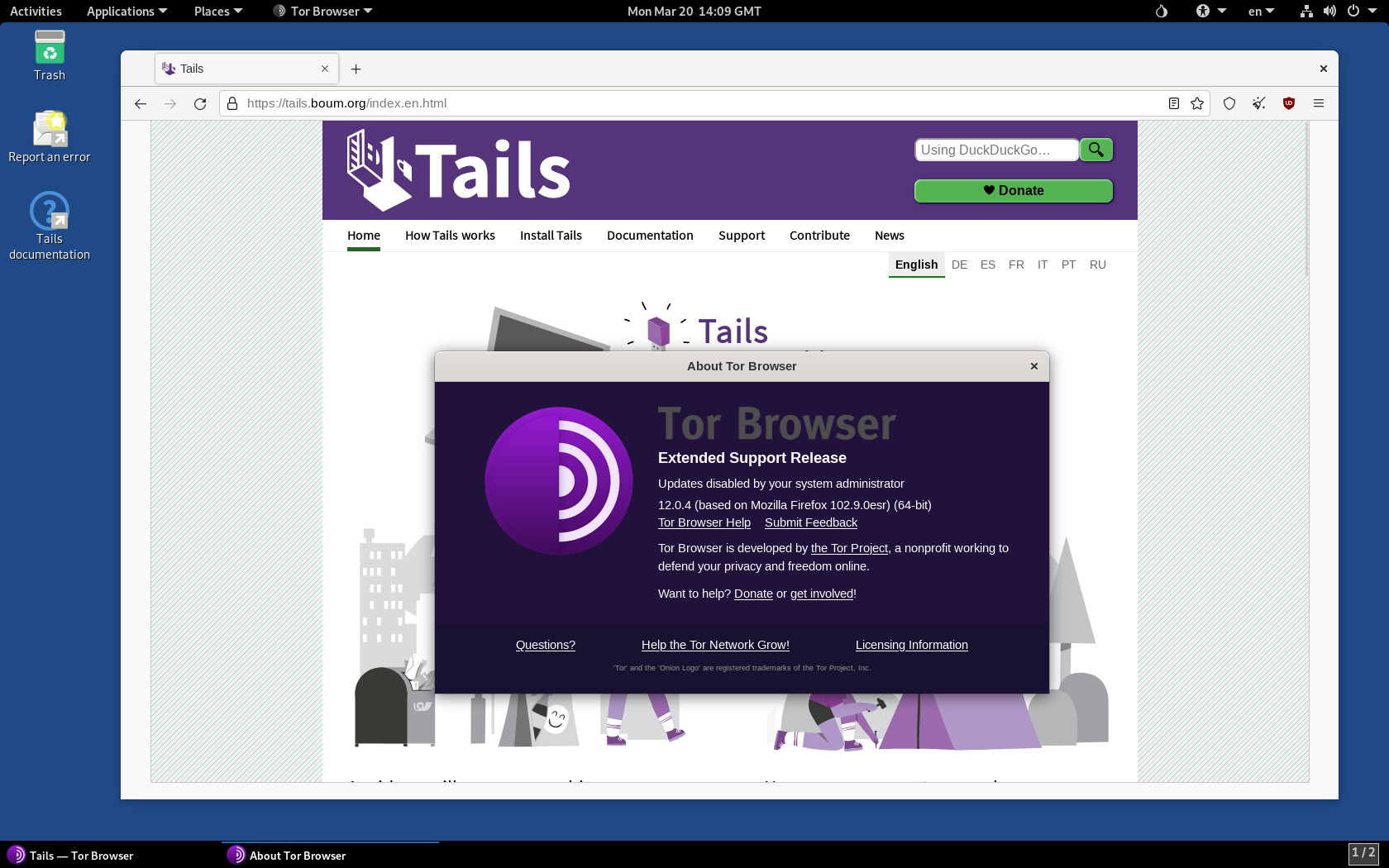Switch language to DE
Screen dimensions: 1389x868
point(959,265)
